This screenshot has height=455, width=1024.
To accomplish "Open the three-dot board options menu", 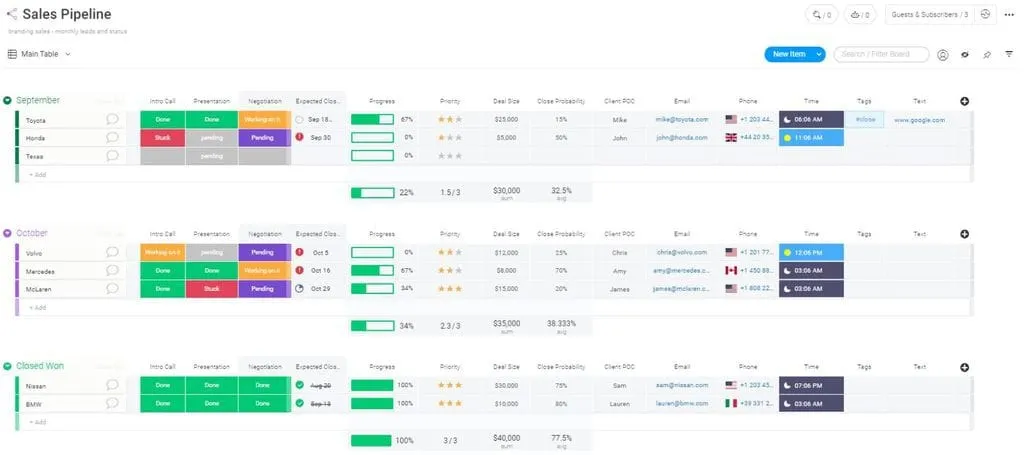I will 1009,14.
